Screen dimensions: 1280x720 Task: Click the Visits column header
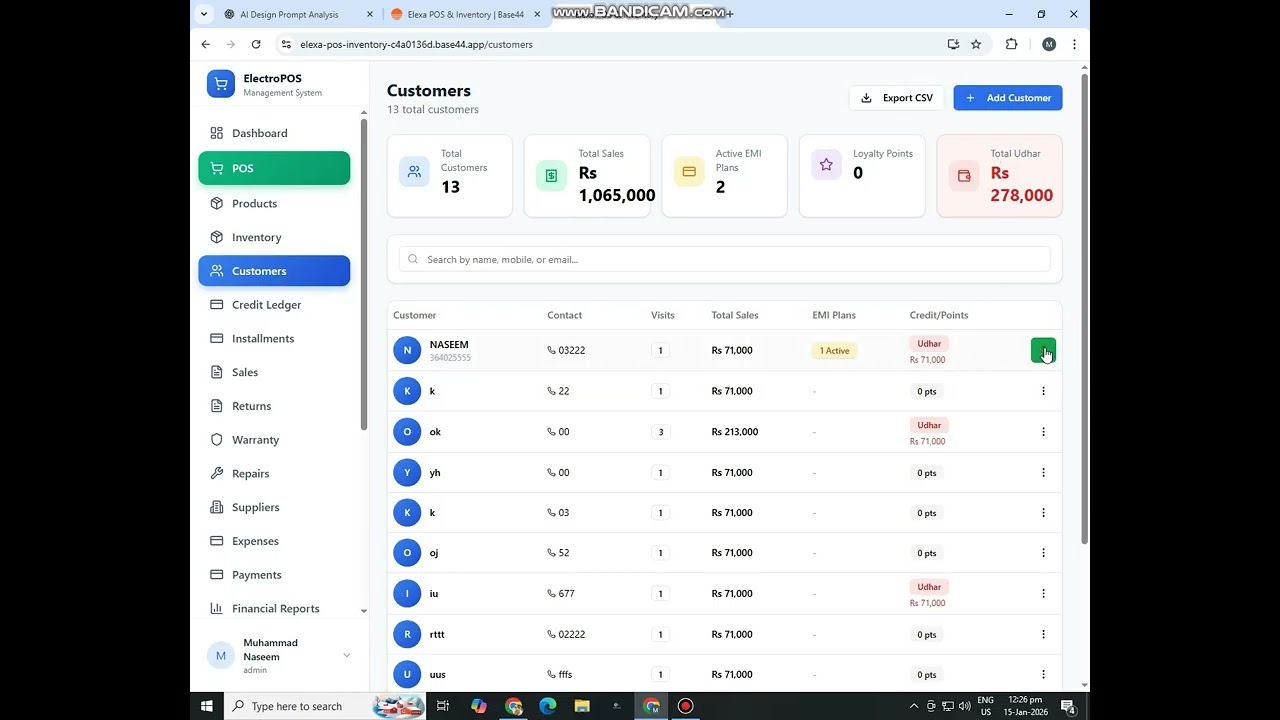click(x=663, y=315)
